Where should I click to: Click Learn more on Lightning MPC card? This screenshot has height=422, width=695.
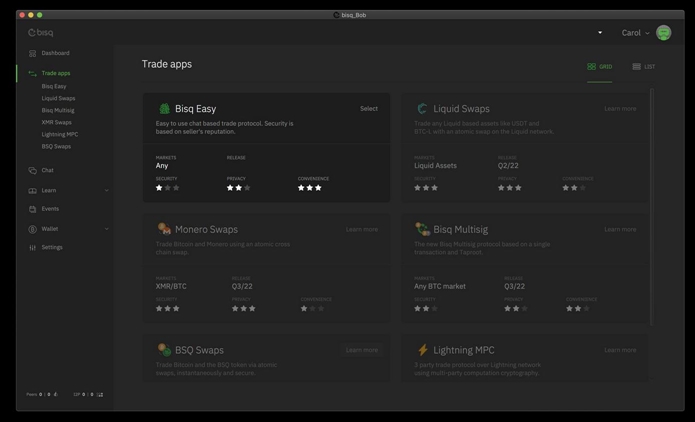pos(620,350)
